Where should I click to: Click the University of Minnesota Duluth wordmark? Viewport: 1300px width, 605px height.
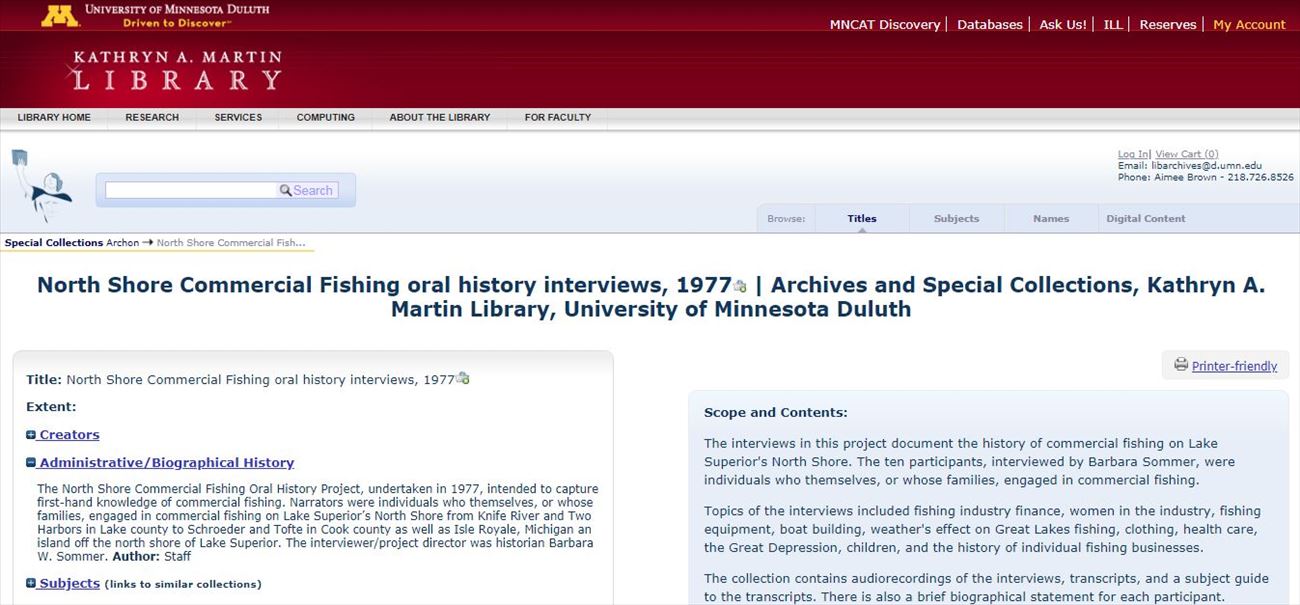click(x=177, y=9)
